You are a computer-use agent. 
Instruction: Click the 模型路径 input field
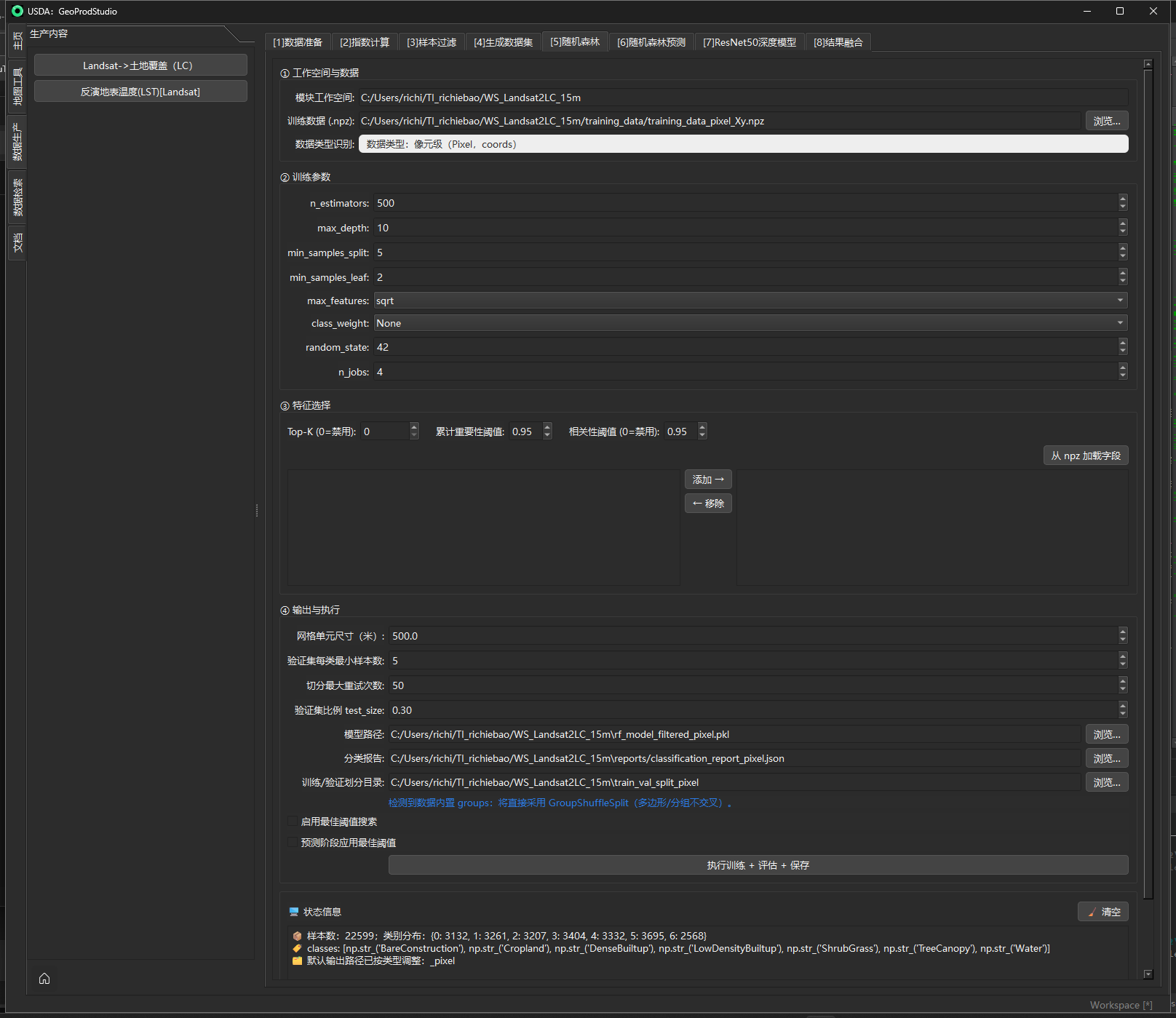click(734, 734)
